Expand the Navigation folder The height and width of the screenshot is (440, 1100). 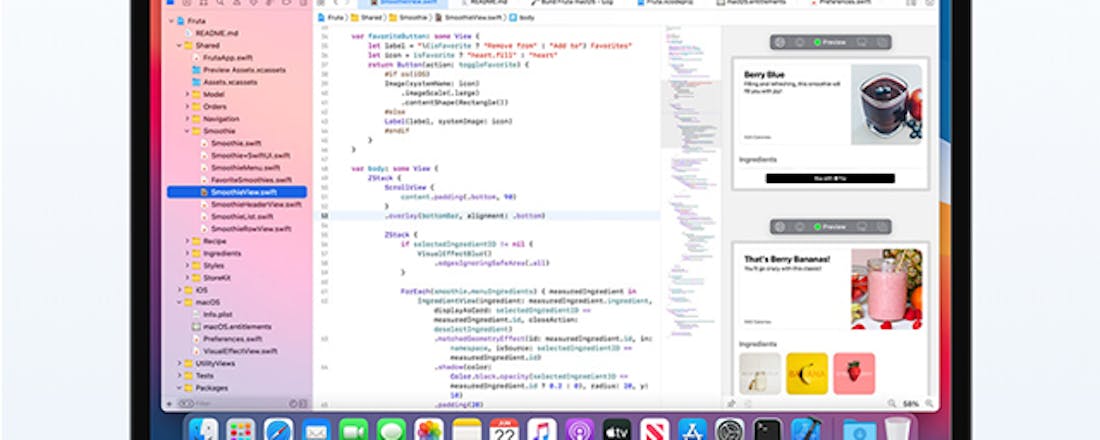[187, 119]
